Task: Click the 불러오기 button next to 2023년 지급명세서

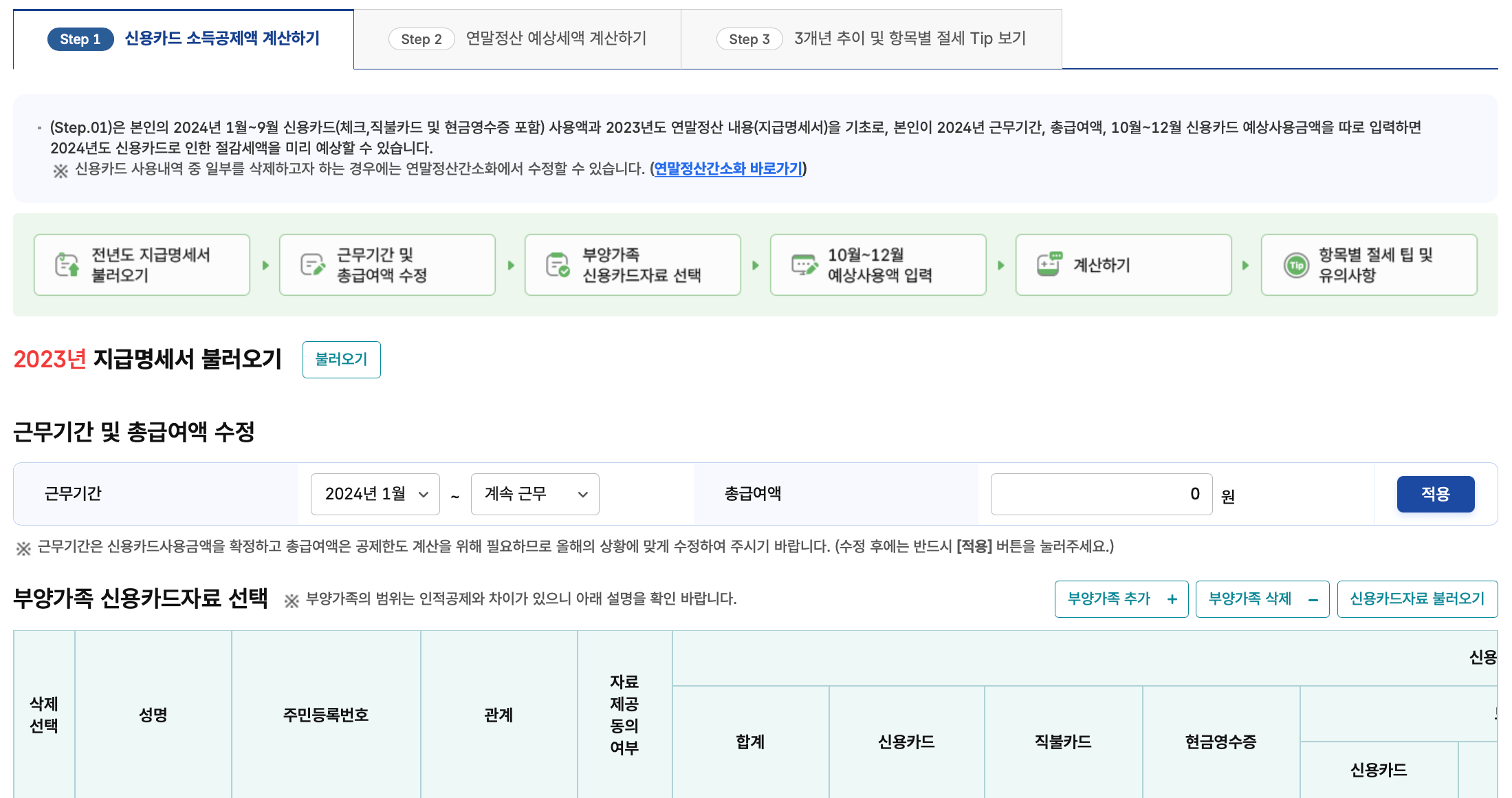Action: [341, 359]
